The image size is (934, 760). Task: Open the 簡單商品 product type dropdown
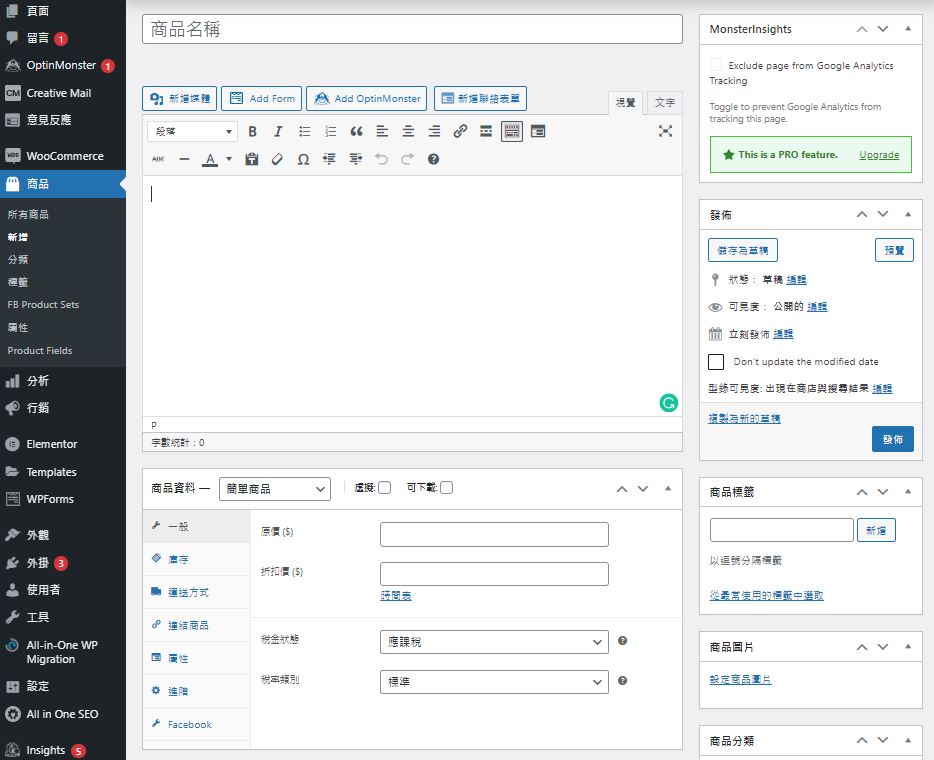point(274,488)
